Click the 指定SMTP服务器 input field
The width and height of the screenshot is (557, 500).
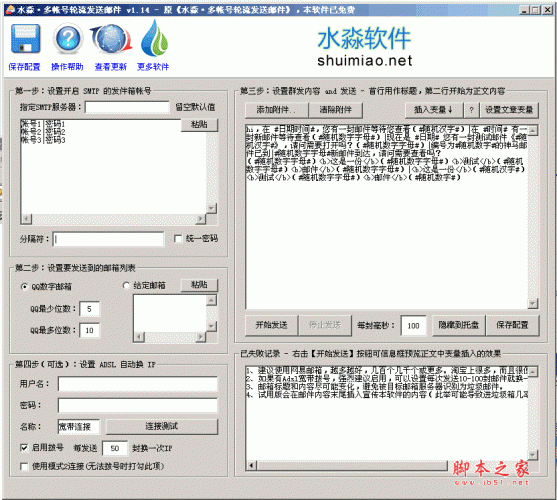click(127, 107)
